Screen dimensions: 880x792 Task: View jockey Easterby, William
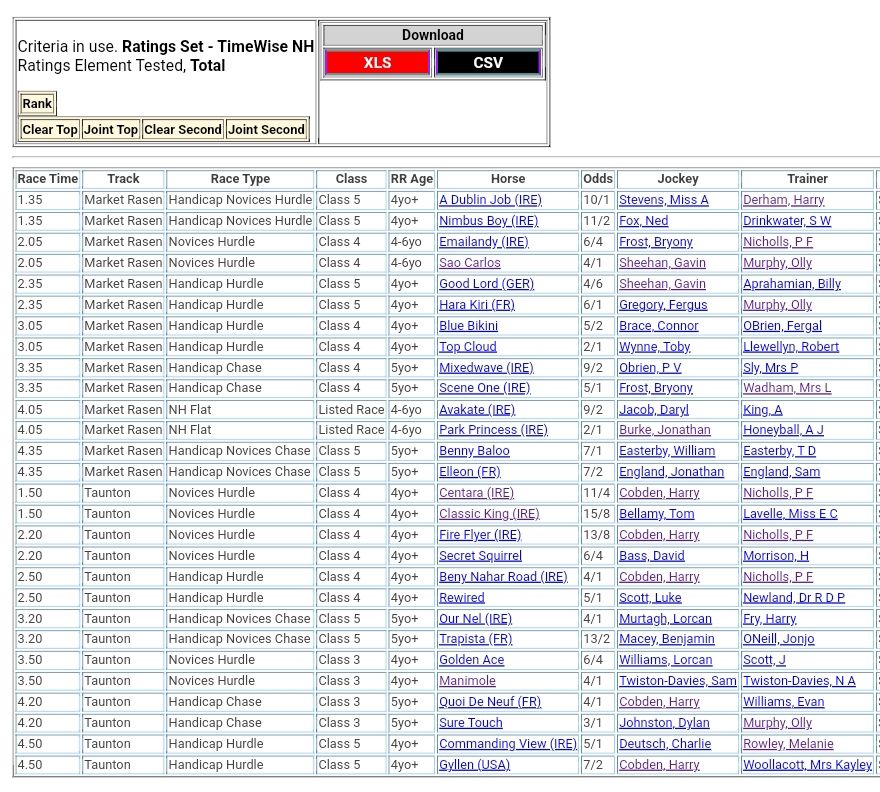[x=666, y=451]
